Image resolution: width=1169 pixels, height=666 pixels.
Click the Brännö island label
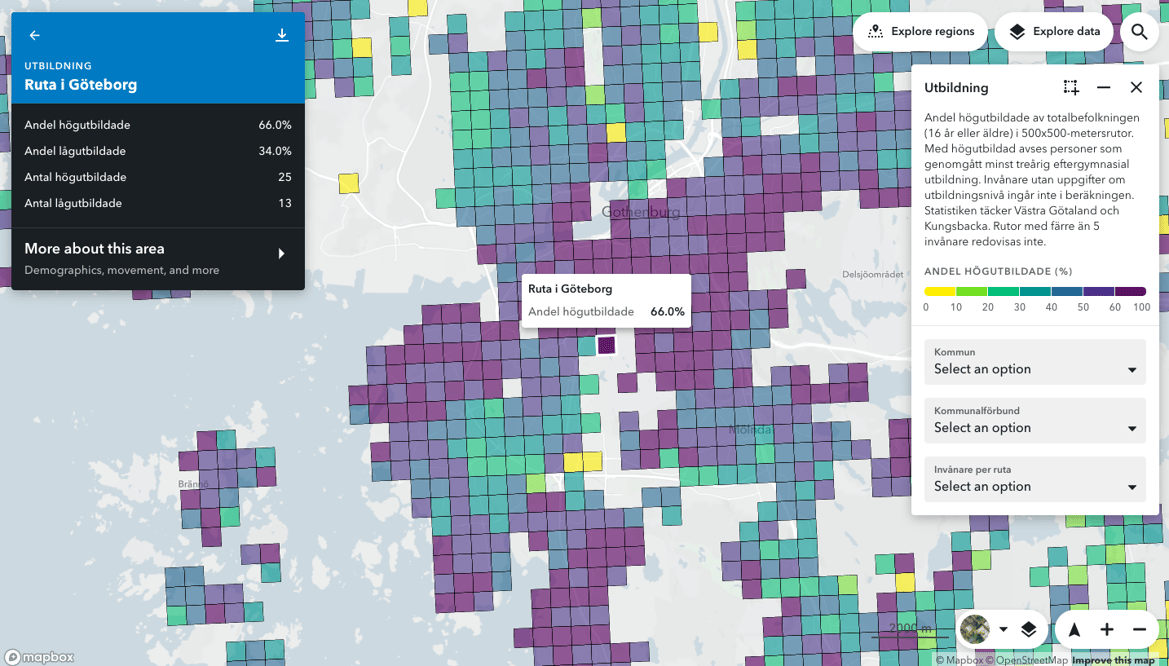(193, 484)
